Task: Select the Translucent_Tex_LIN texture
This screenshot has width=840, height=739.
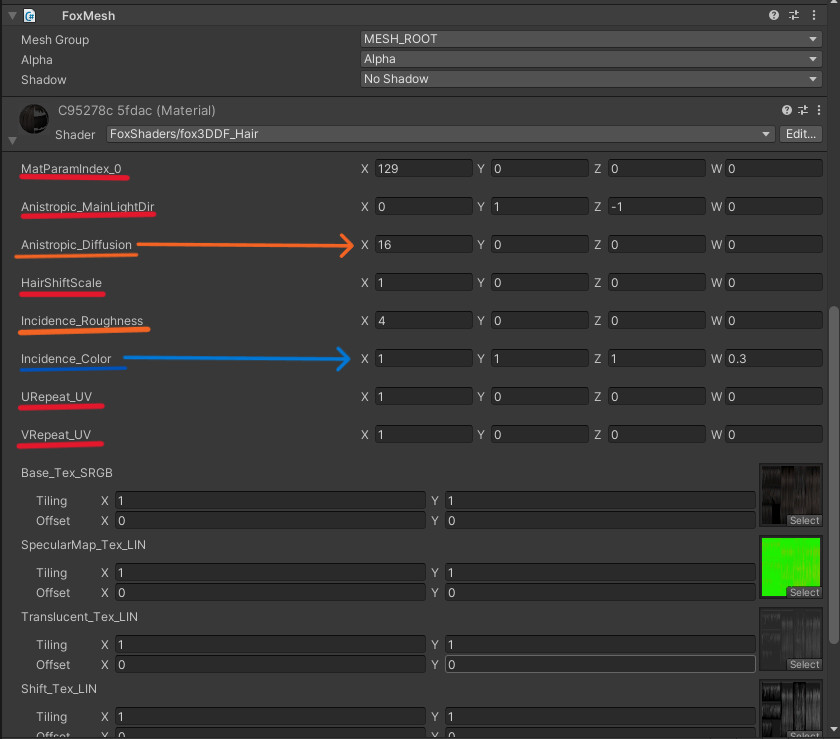Action: [x=804, y=664]
